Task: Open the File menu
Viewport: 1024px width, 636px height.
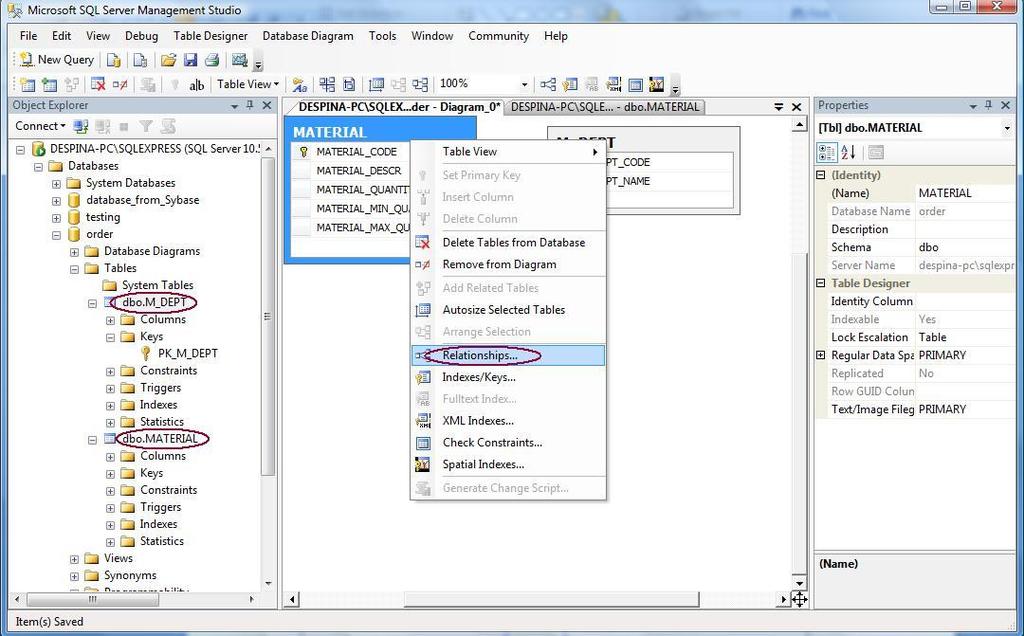Action: click(28, 36)
